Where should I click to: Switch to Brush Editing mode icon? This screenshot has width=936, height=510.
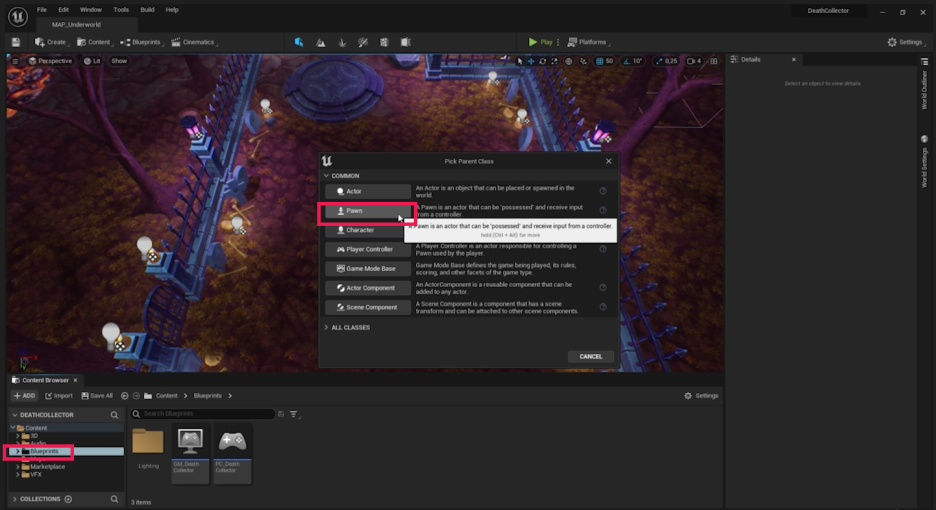click(x=405, y=42)
